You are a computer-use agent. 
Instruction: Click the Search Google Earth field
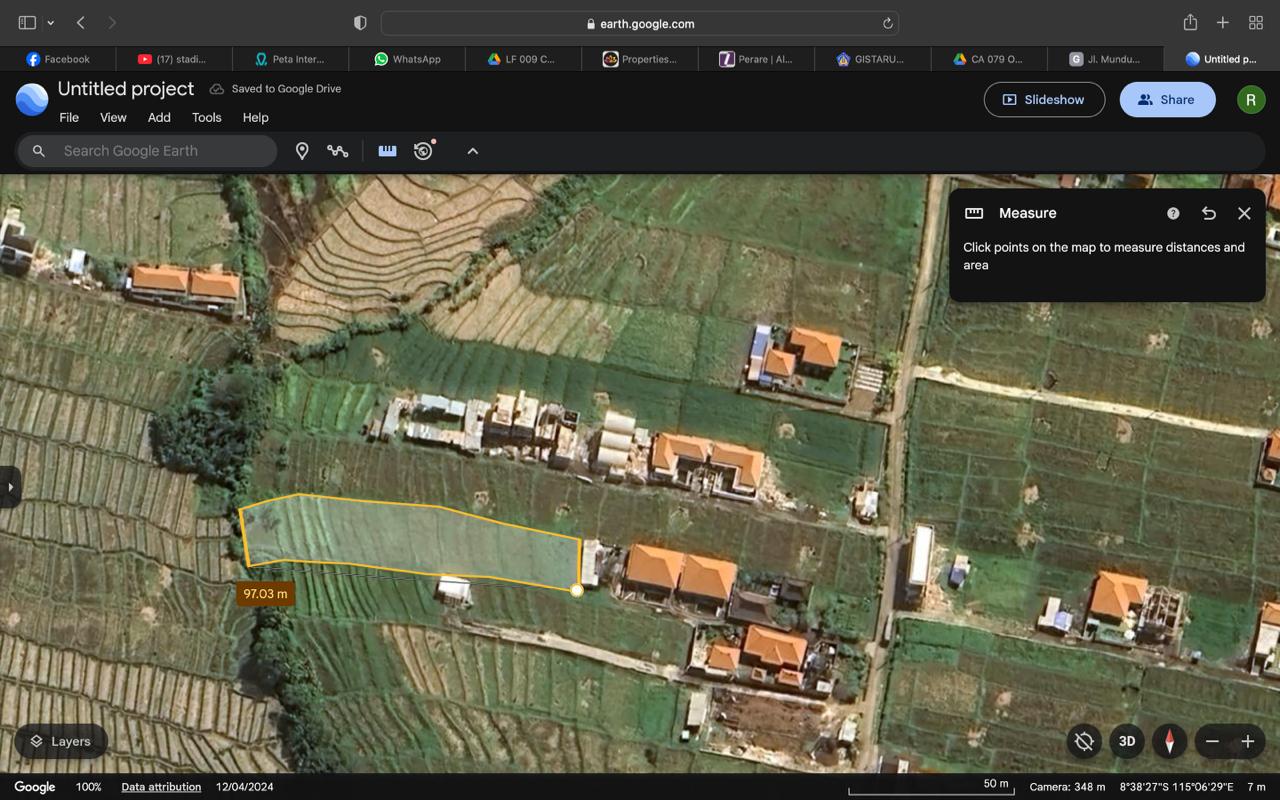click(160, 151)
